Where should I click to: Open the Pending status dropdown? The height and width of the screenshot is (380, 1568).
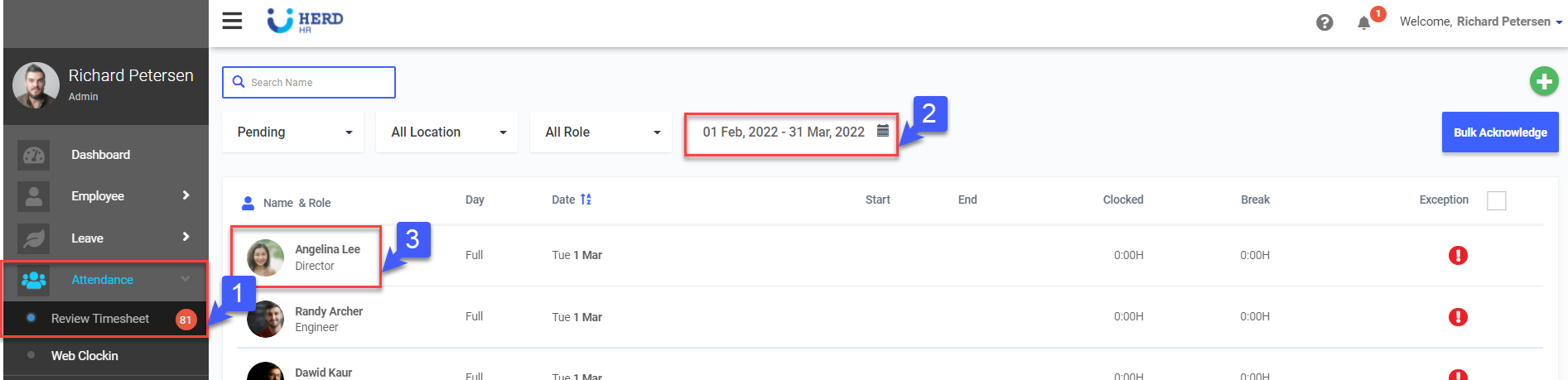(x=292, y=132)
